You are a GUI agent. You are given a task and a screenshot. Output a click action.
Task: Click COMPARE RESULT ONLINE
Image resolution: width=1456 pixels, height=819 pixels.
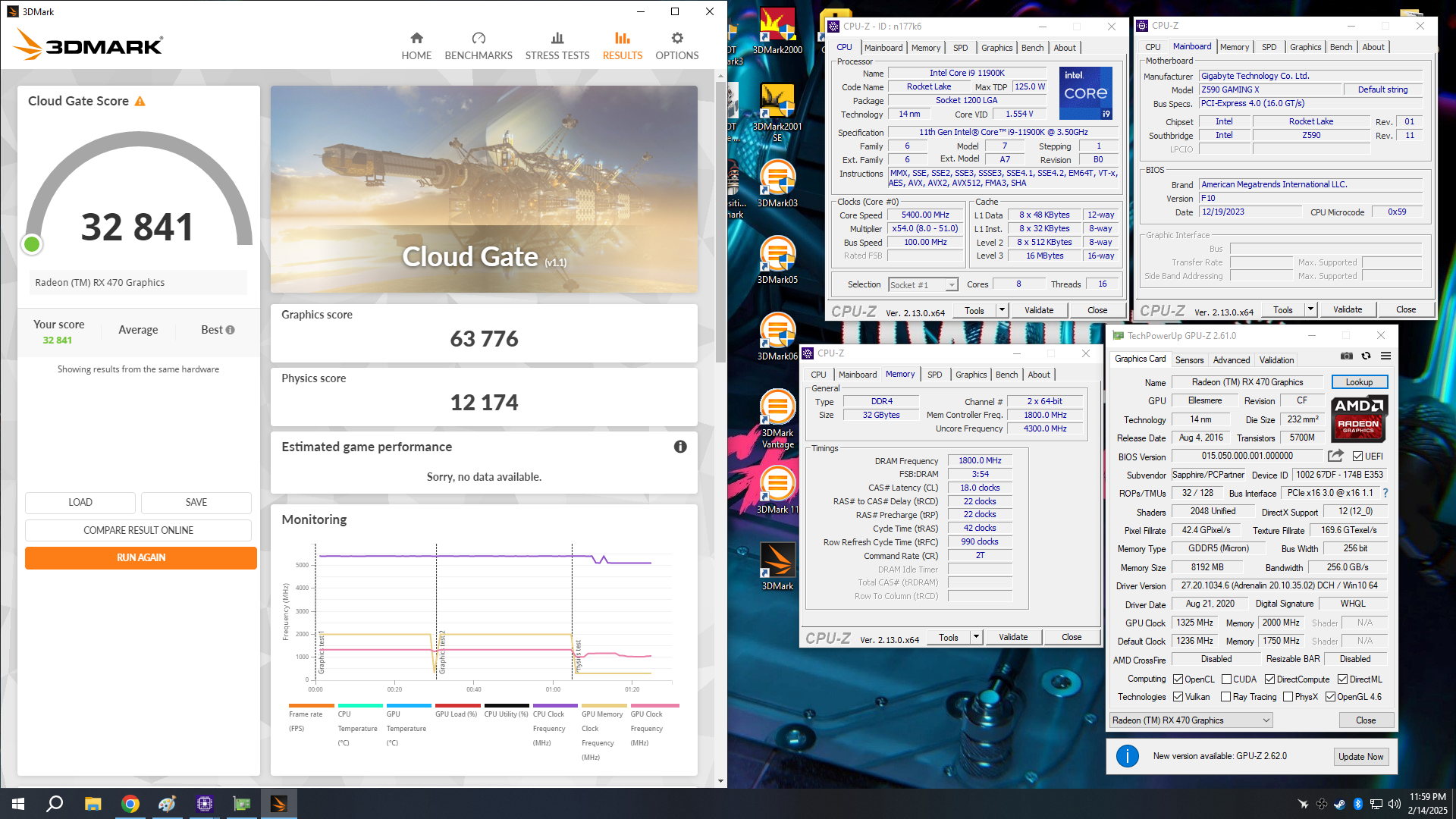(x=138, y=530)
